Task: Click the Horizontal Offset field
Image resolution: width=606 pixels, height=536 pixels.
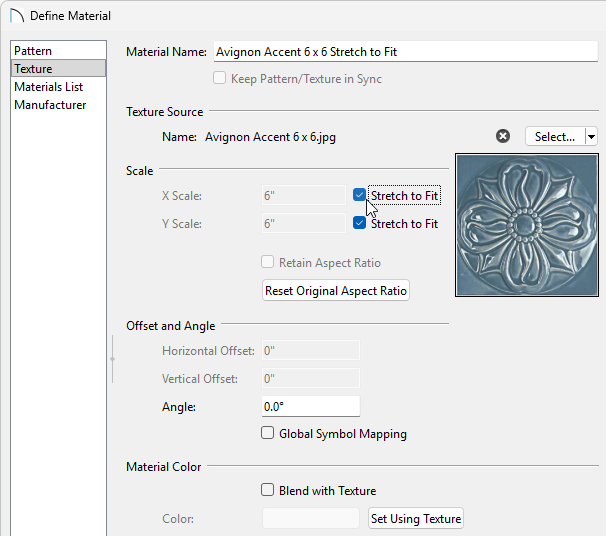Action: (x=311, y=351)
